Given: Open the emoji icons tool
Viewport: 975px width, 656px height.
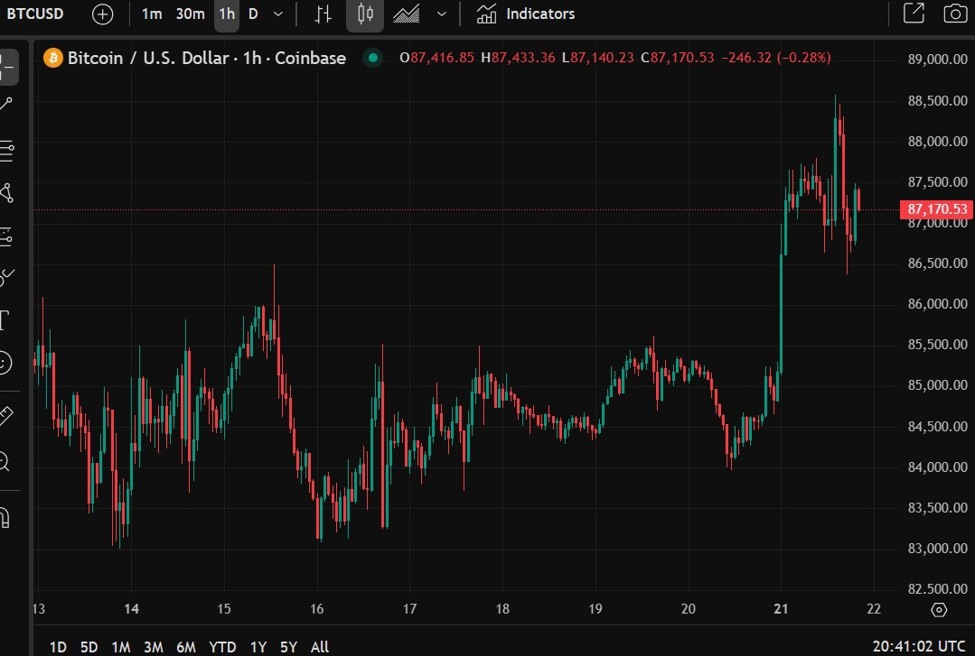Looking at the screenshot, I should click(5, 363).
